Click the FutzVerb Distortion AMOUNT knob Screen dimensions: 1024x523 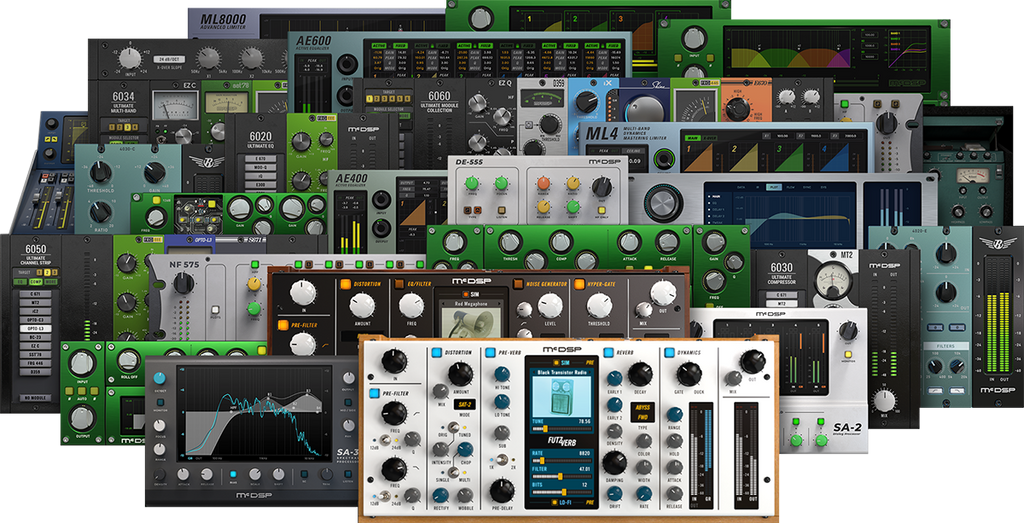coord(460,373)
